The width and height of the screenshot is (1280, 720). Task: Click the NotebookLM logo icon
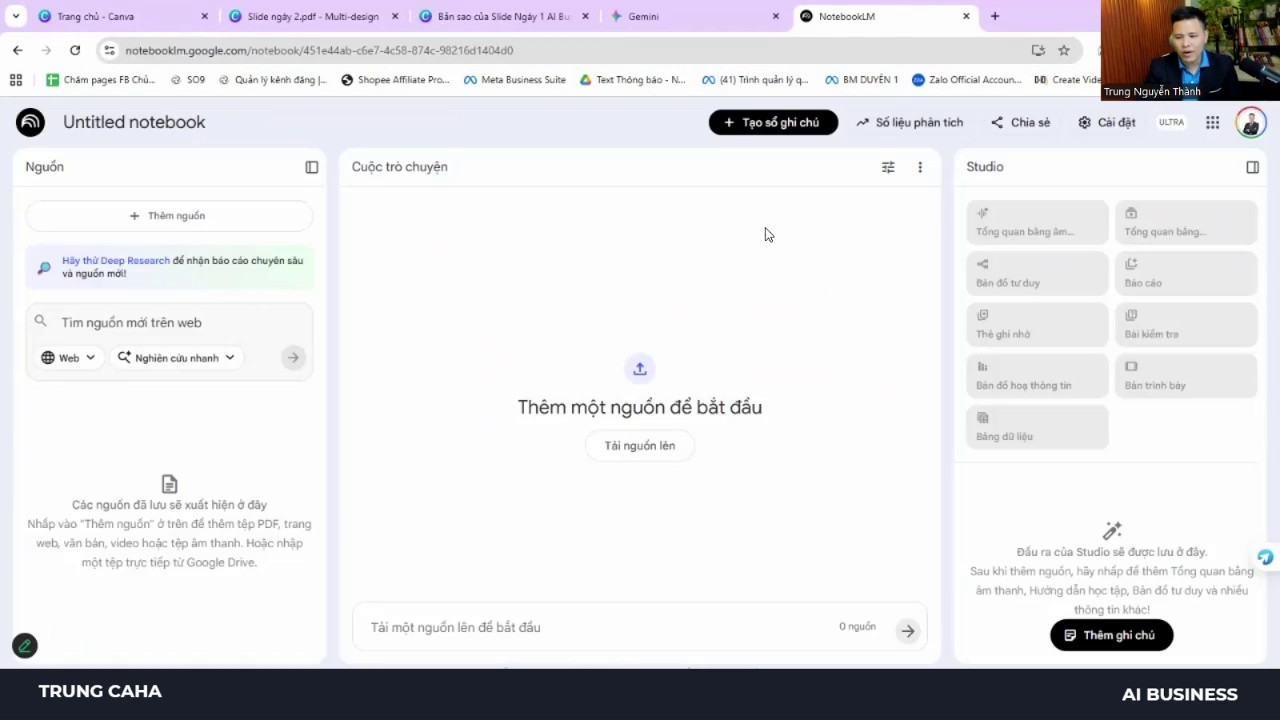[x=30, y=122]
